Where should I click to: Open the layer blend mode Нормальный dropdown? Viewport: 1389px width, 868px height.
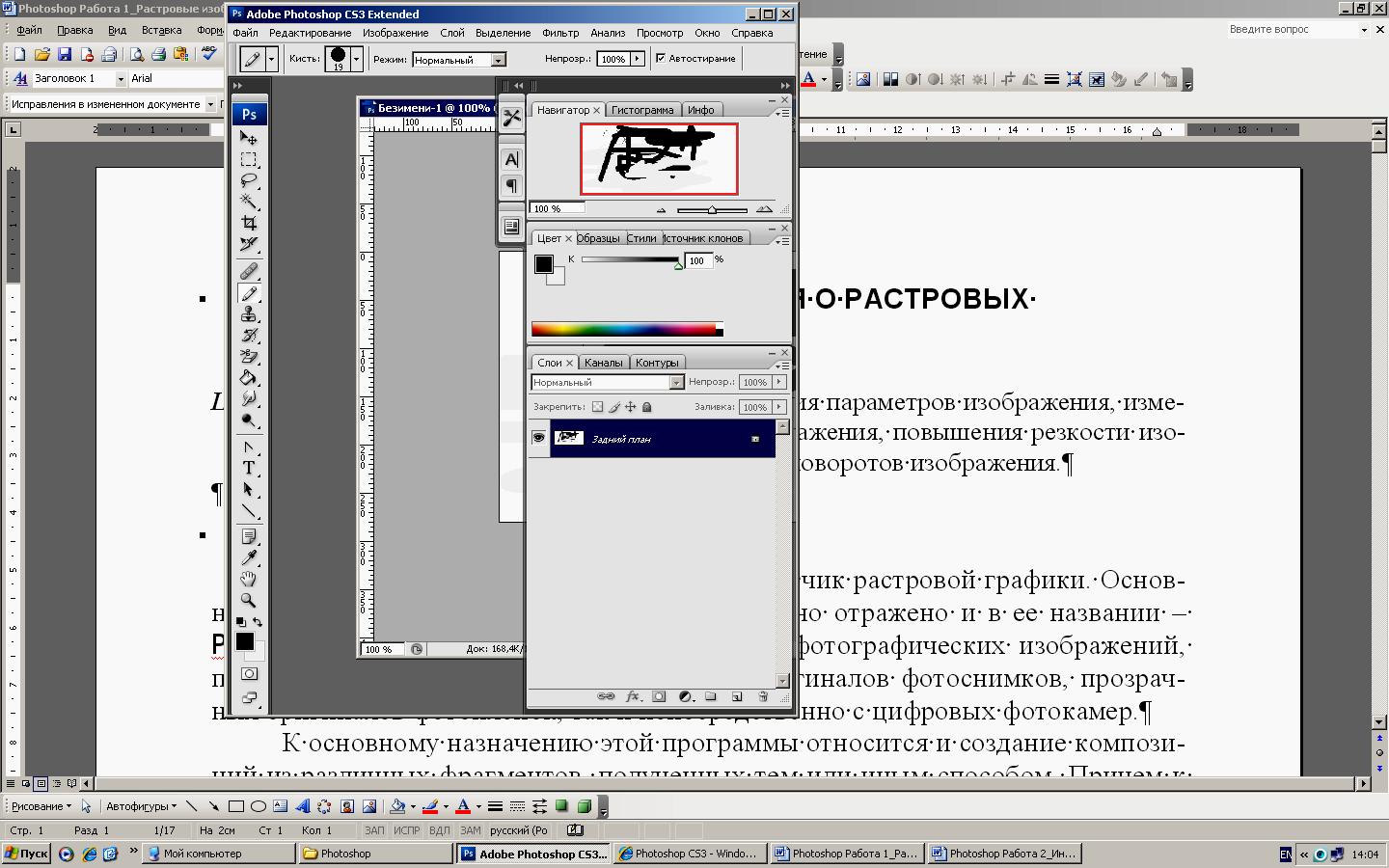click(676, 382)
